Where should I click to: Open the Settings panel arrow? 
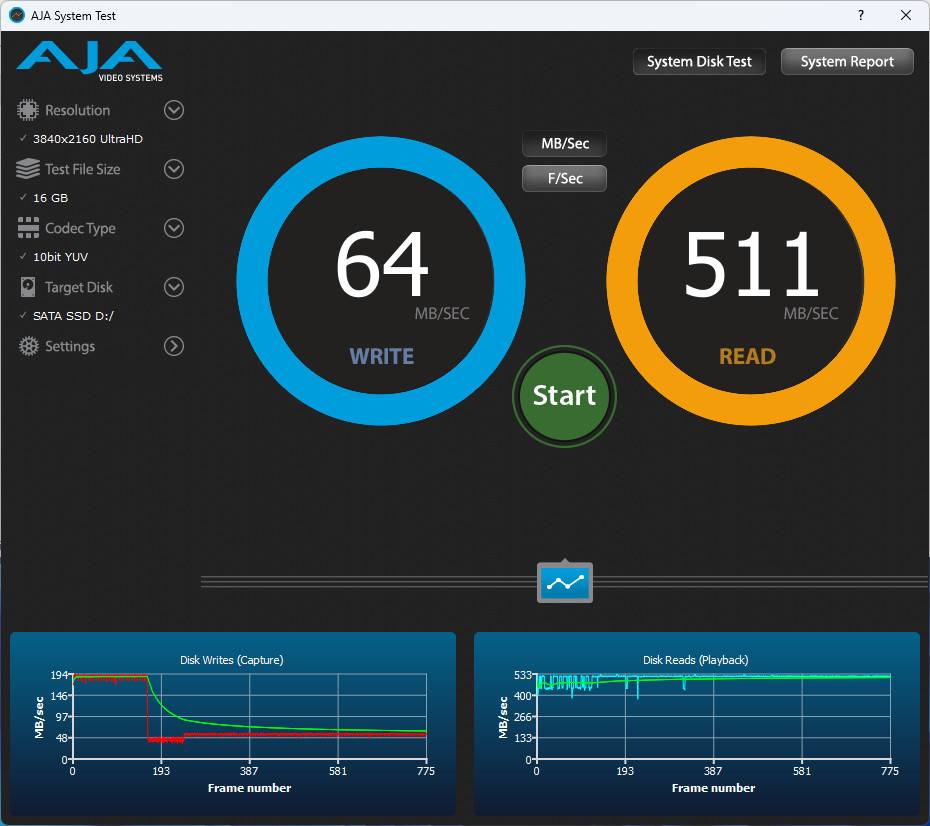pos(174,346)
